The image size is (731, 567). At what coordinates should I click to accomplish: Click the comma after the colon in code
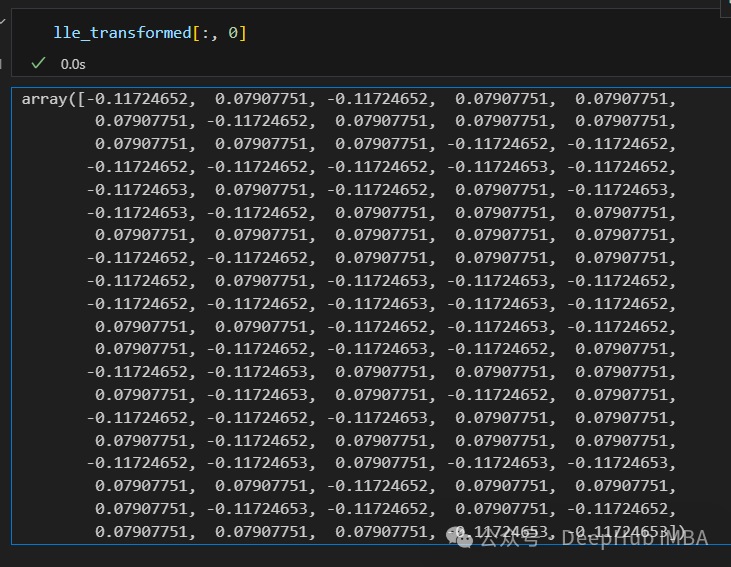tap(214, 37)
